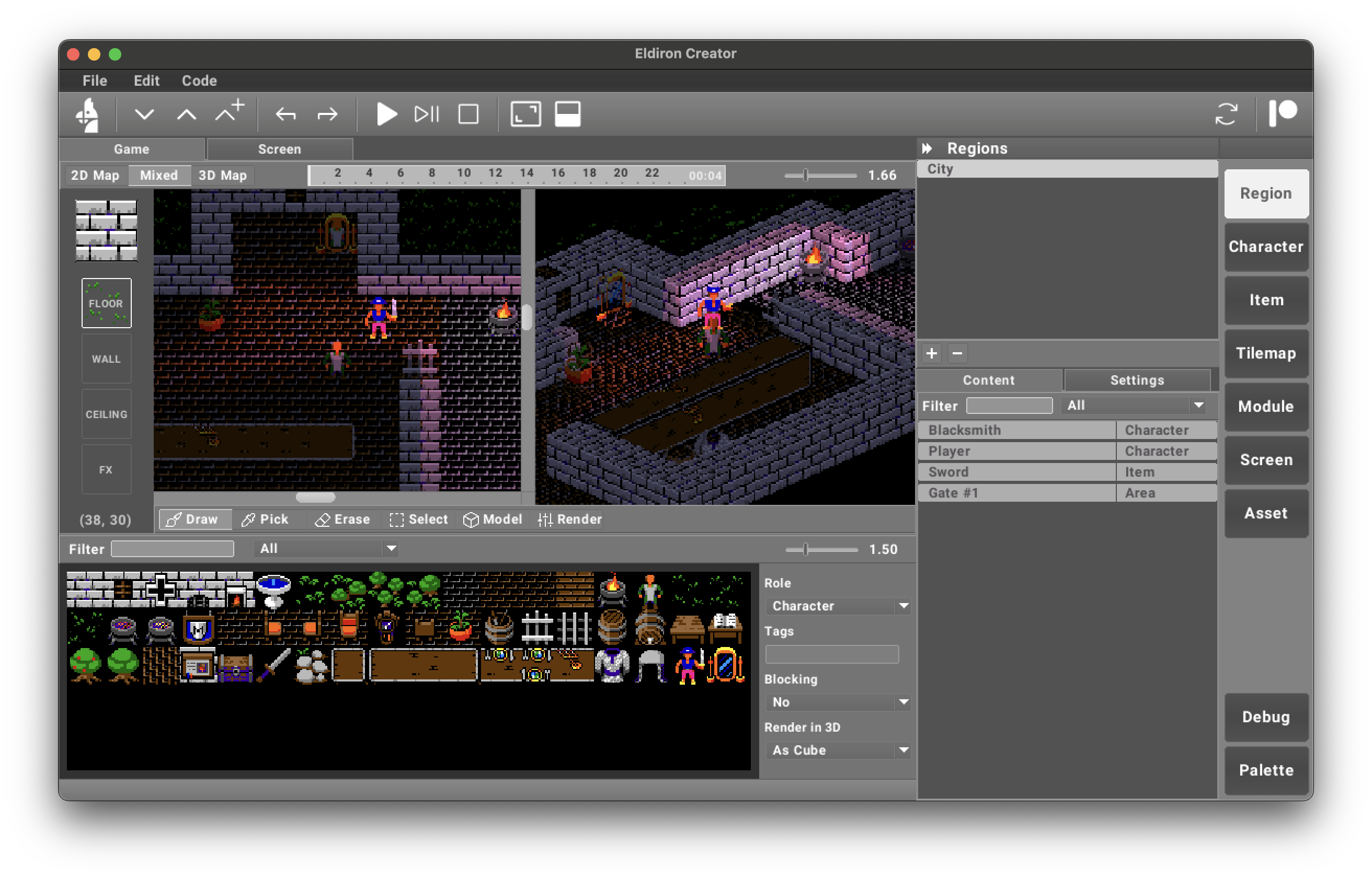Click the refresh/update arrows icon
Viewport: 1372px width, 878px height.
click(x=1226, y=114)
